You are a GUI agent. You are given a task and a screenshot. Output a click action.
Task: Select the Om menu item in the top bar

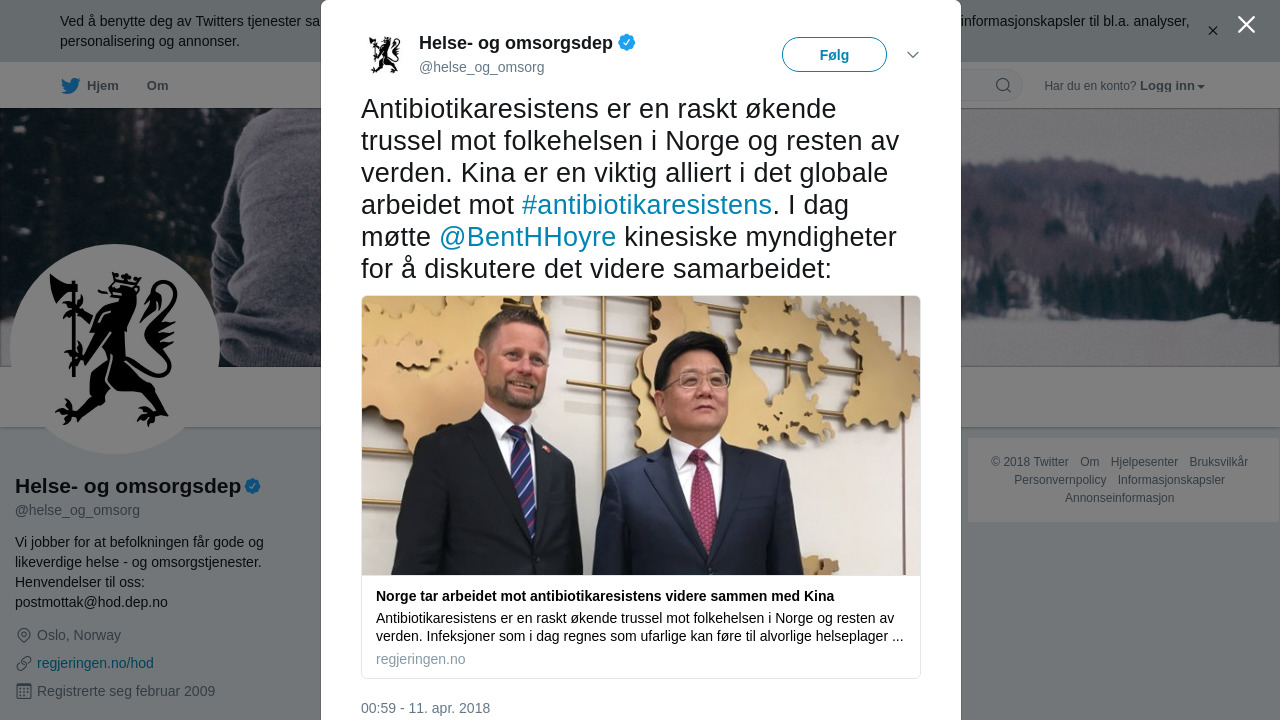click(x=157, y=86)
